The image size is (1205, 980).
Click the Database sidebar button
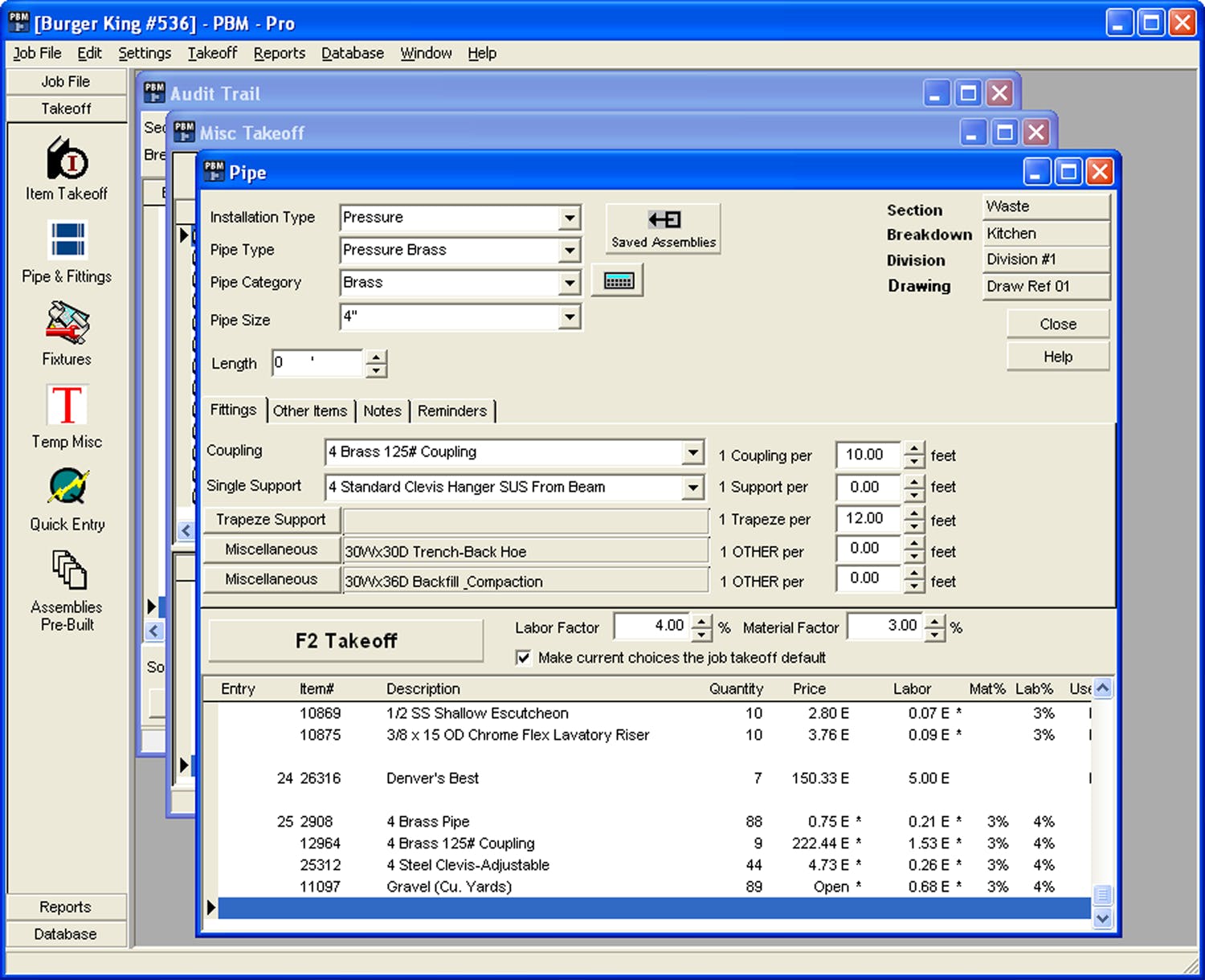coord(66,934)
